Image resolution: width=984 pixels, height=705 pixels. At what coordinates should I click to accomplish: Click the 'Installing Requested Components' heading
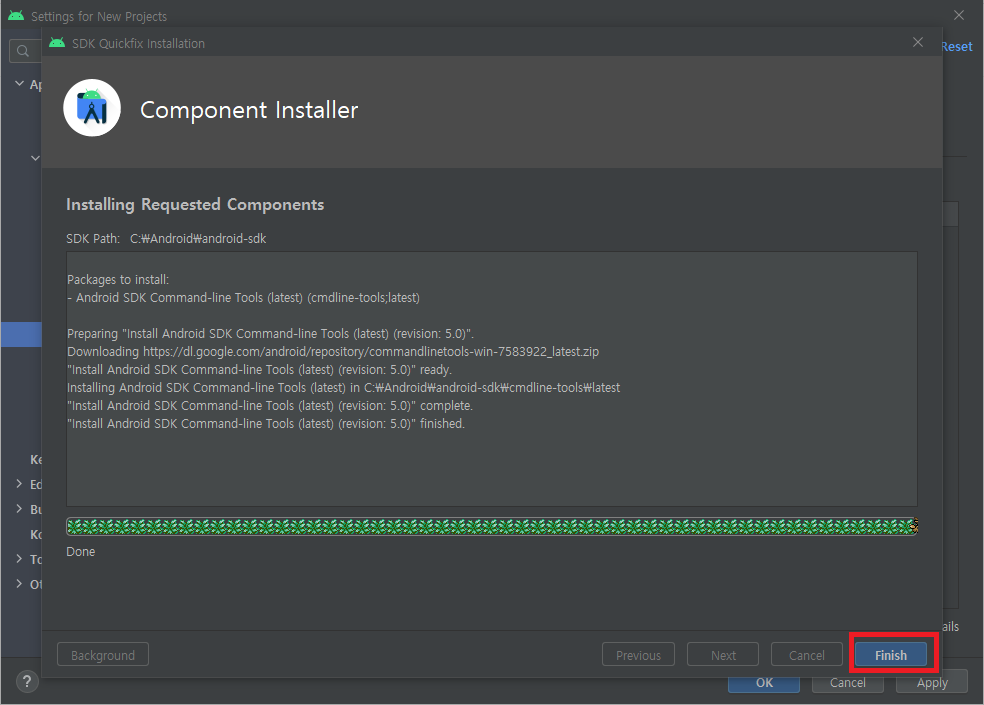click(195, 205)
